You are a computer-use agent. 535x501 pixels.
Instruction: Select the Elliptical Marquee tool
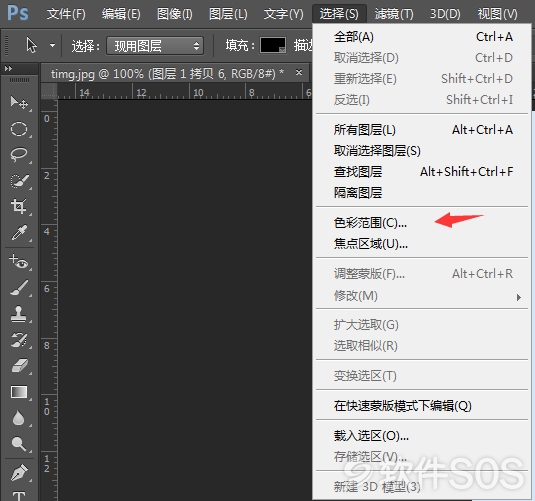click(x=19, y=129)
